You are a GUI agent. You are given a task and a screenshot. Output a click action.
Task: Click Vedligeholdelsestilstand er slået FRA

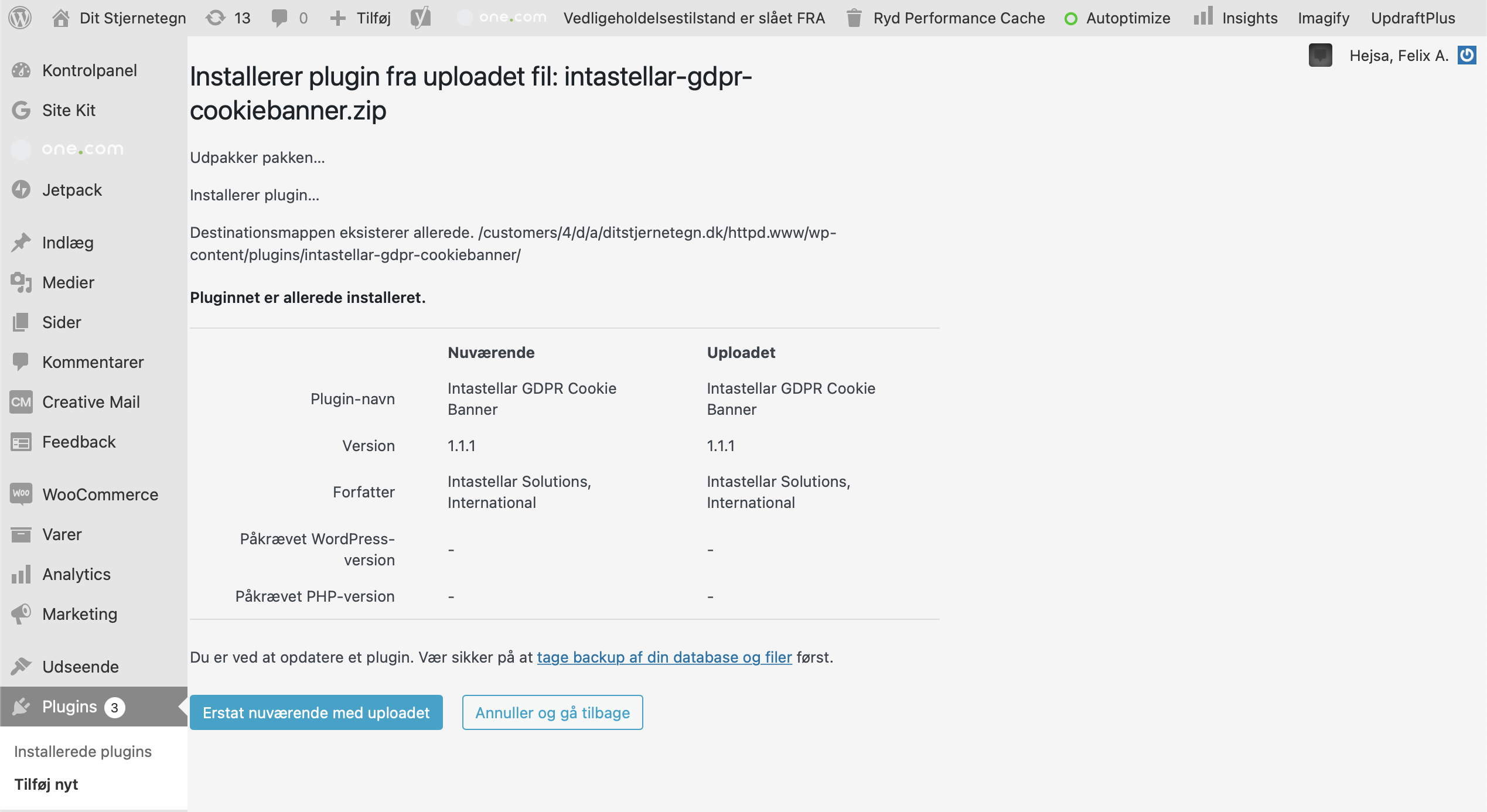pyautogui.click(x=694, y=18)
